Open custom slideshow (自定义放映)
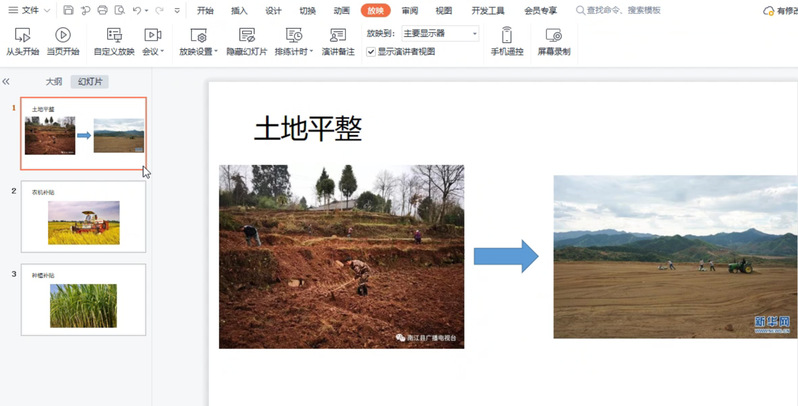798x406 pixels. (113, 40)
